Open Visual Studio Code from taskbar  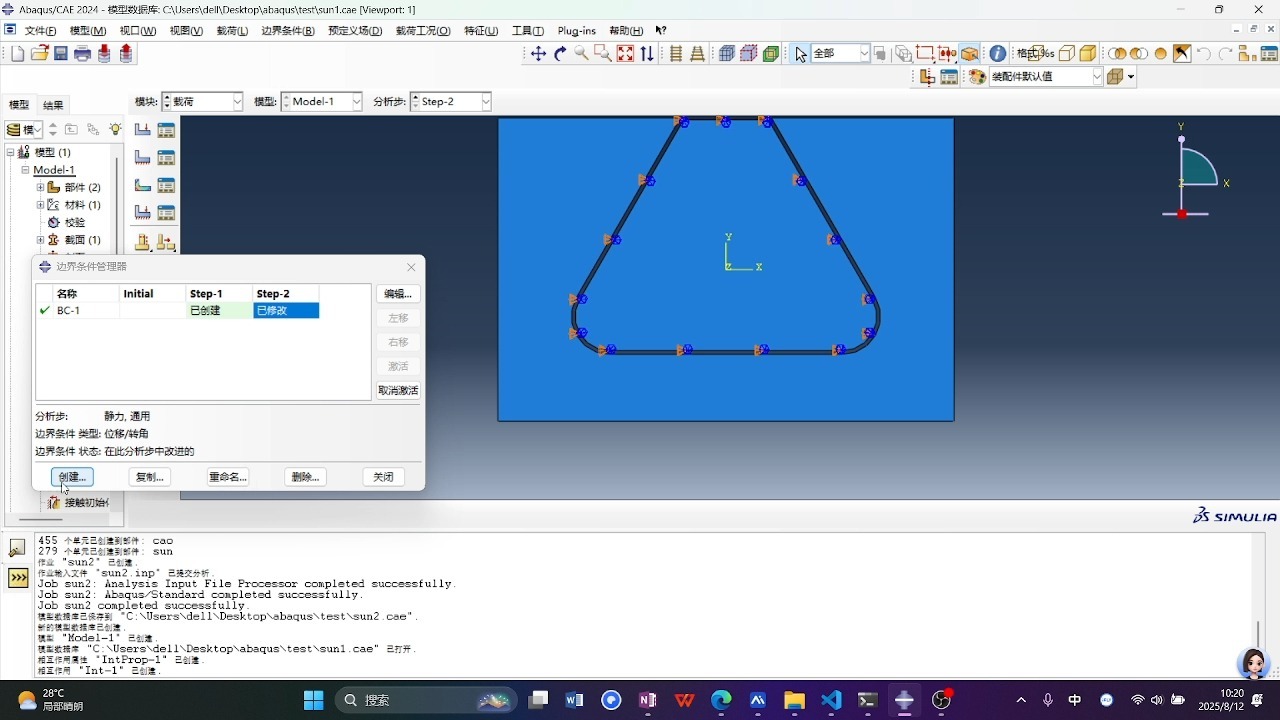pos(831,700)
